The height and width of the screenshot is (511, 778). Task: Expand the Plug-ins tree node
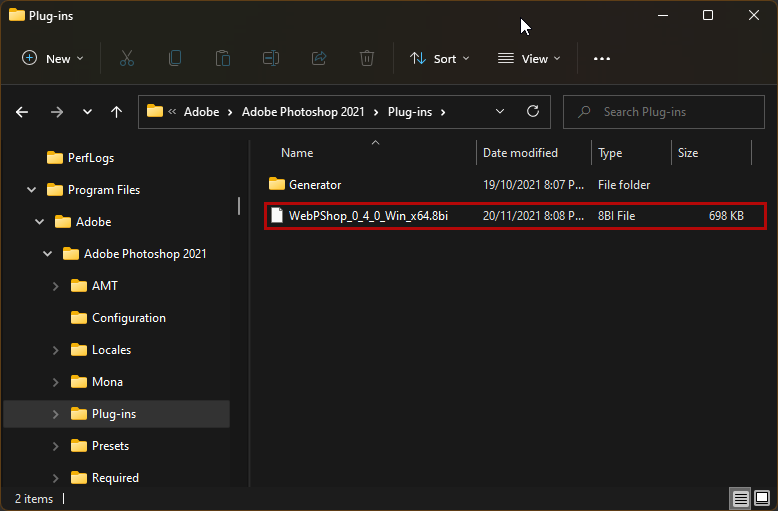pos(56,414)
